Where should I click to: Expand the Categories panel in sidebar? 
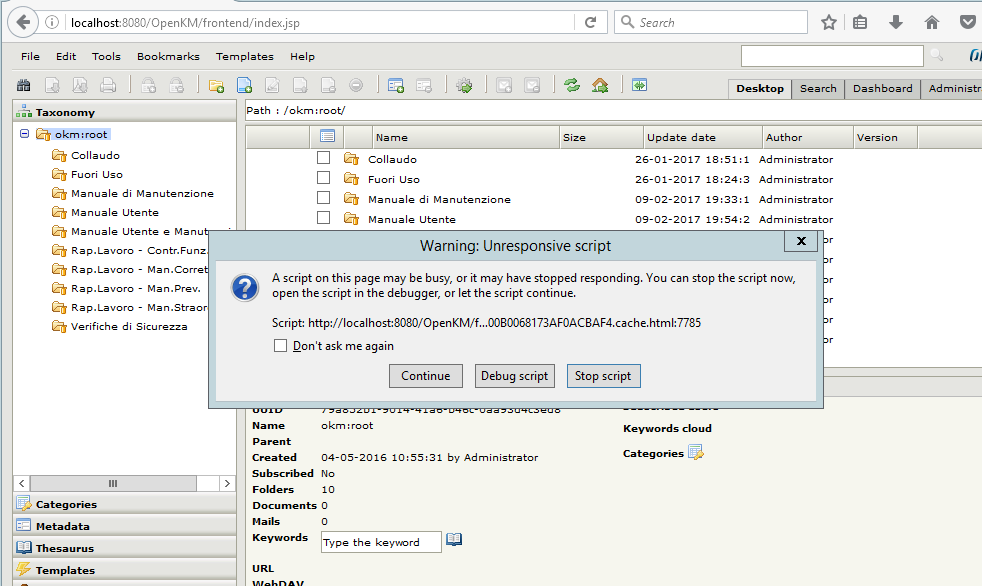[66, 505]
